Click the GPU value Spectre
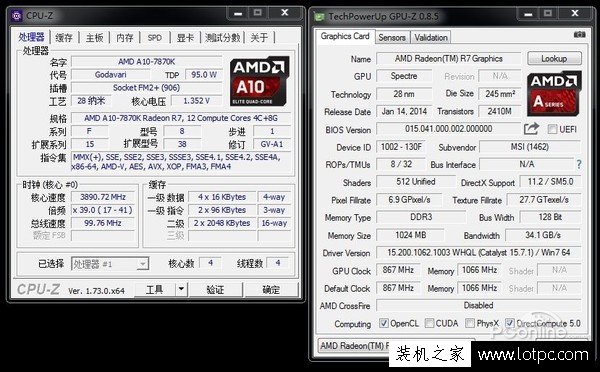600x372 pixels. pyautogui.click(x=404, y=76)
